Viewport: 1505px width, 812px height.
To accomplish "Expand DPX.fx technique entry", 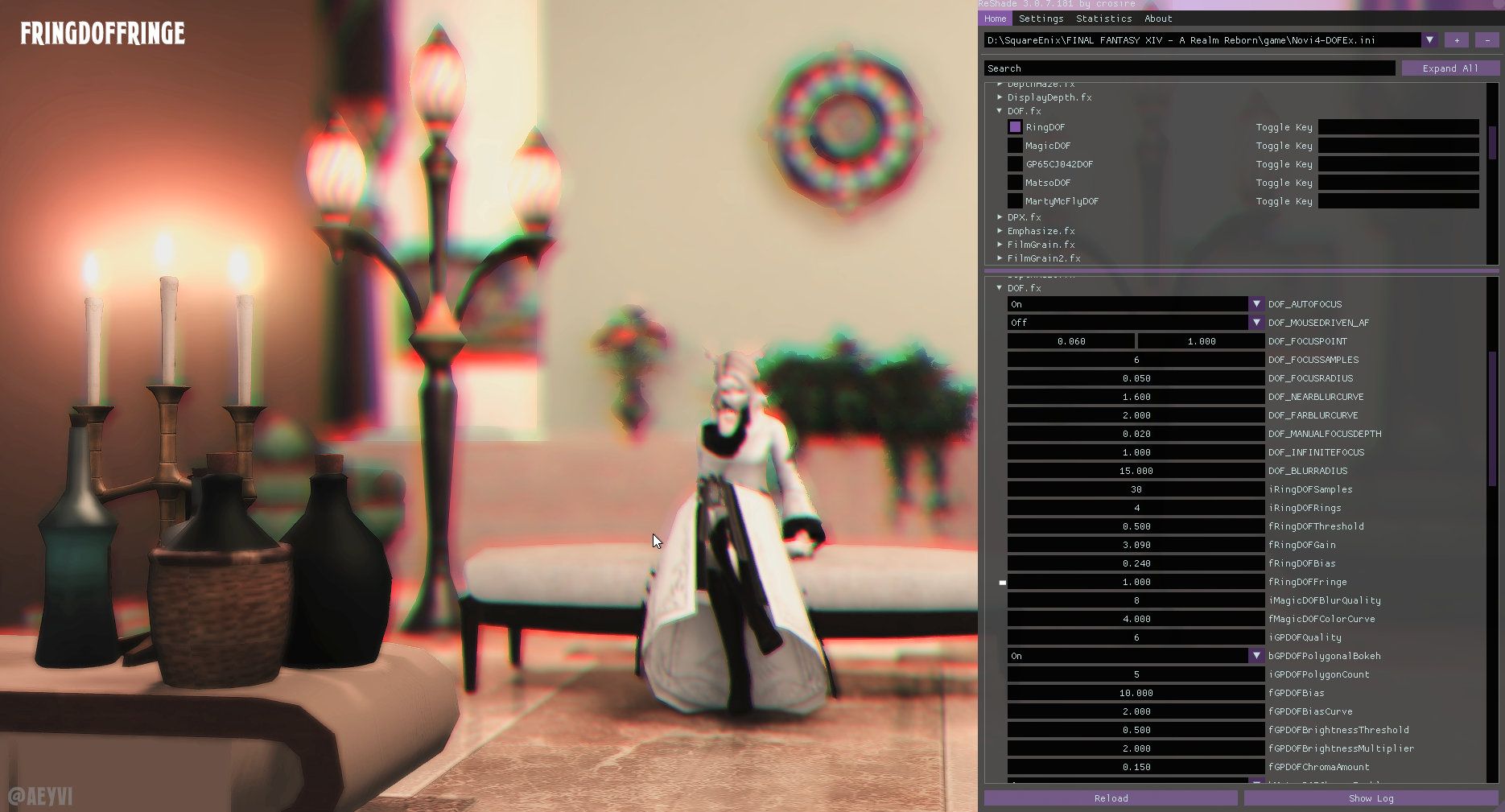I will click(x=1000, y=217).
